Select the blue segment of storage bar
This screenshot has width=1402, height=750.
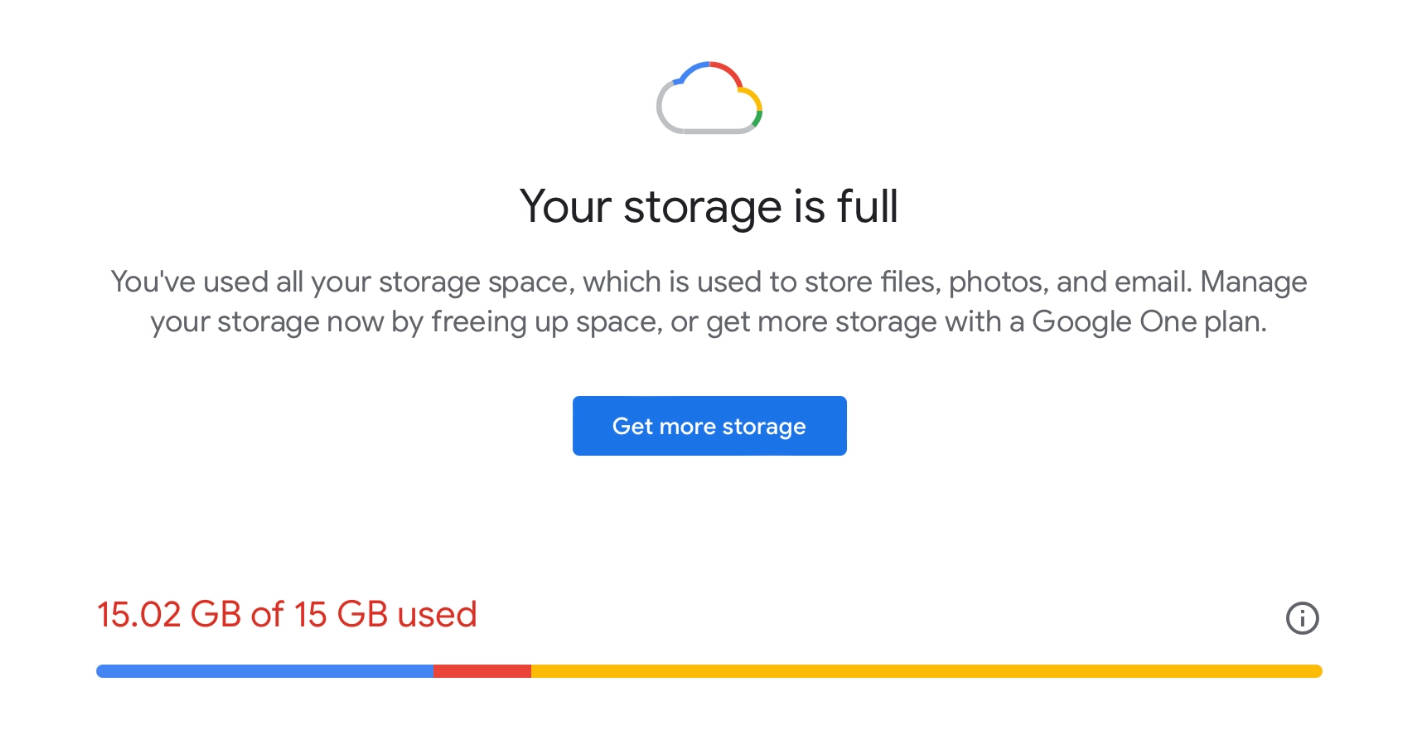pyautogui.click(x=265, y=671)
